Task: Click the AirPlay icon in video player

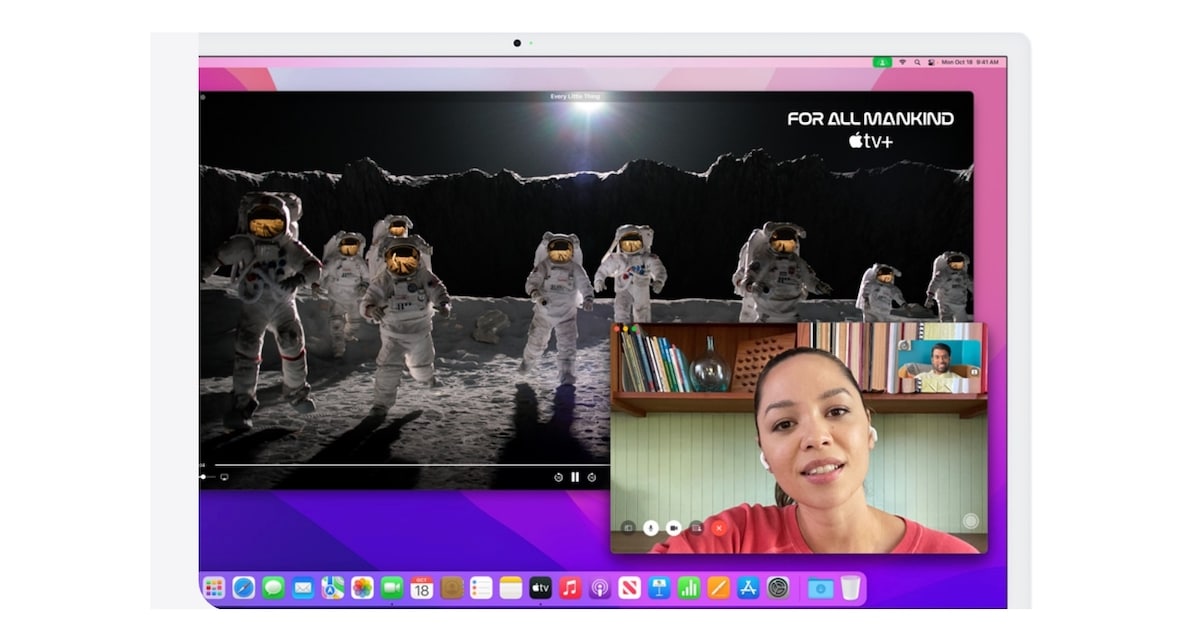Action: pyautogui.click(x=224, y=477)
